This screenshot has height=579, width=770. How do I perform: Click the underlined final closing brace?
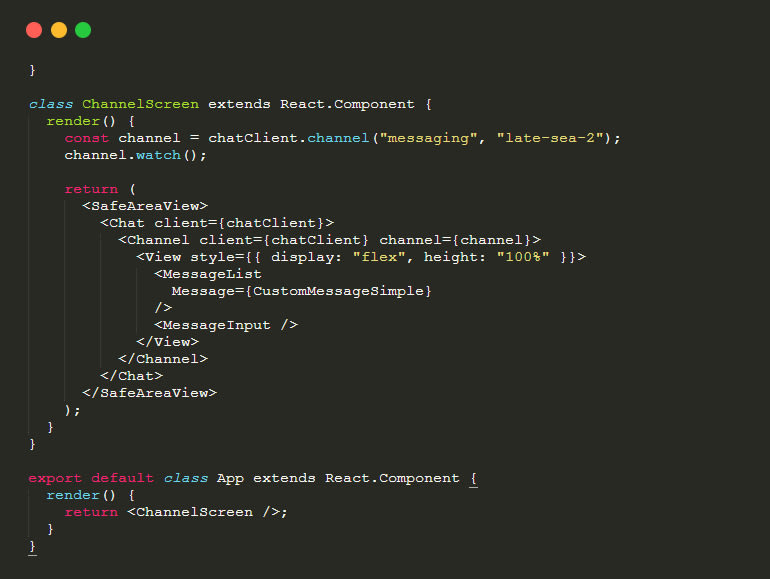(x=32, y=547)
